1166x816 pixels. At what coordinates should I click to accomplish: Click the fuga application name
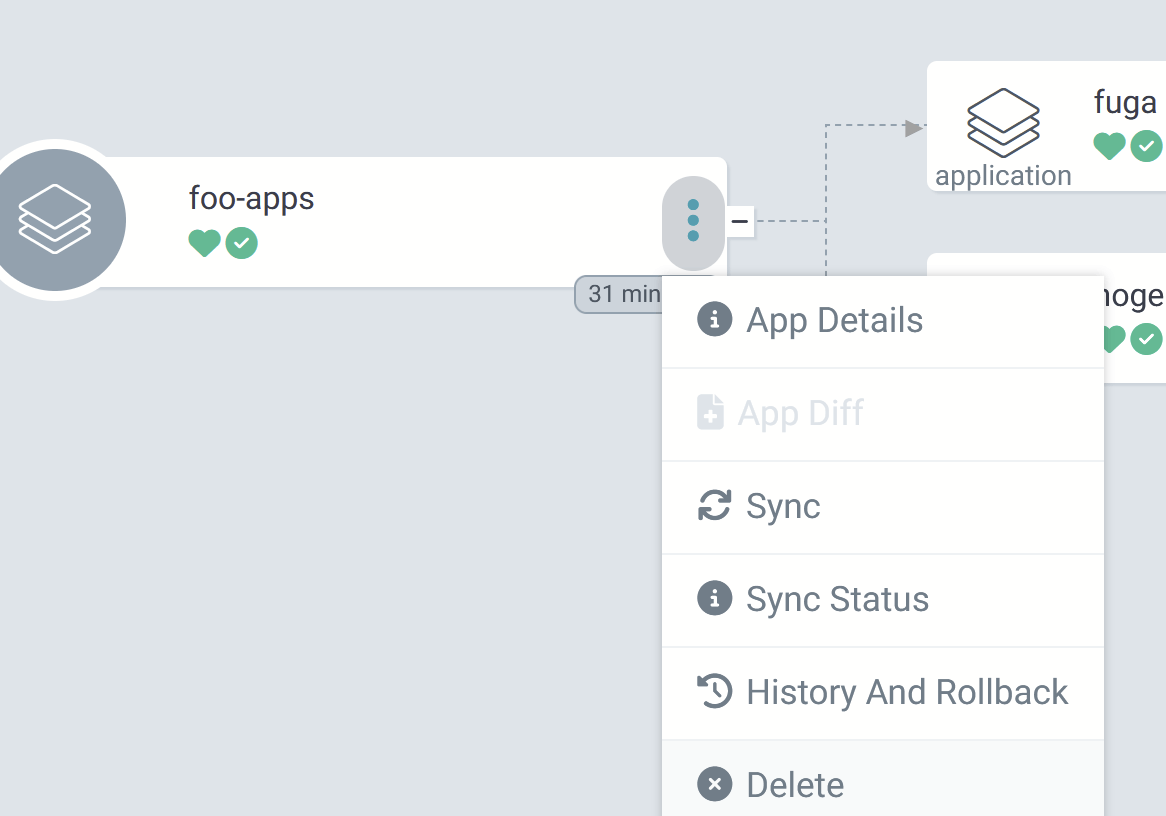point(1125,102)
